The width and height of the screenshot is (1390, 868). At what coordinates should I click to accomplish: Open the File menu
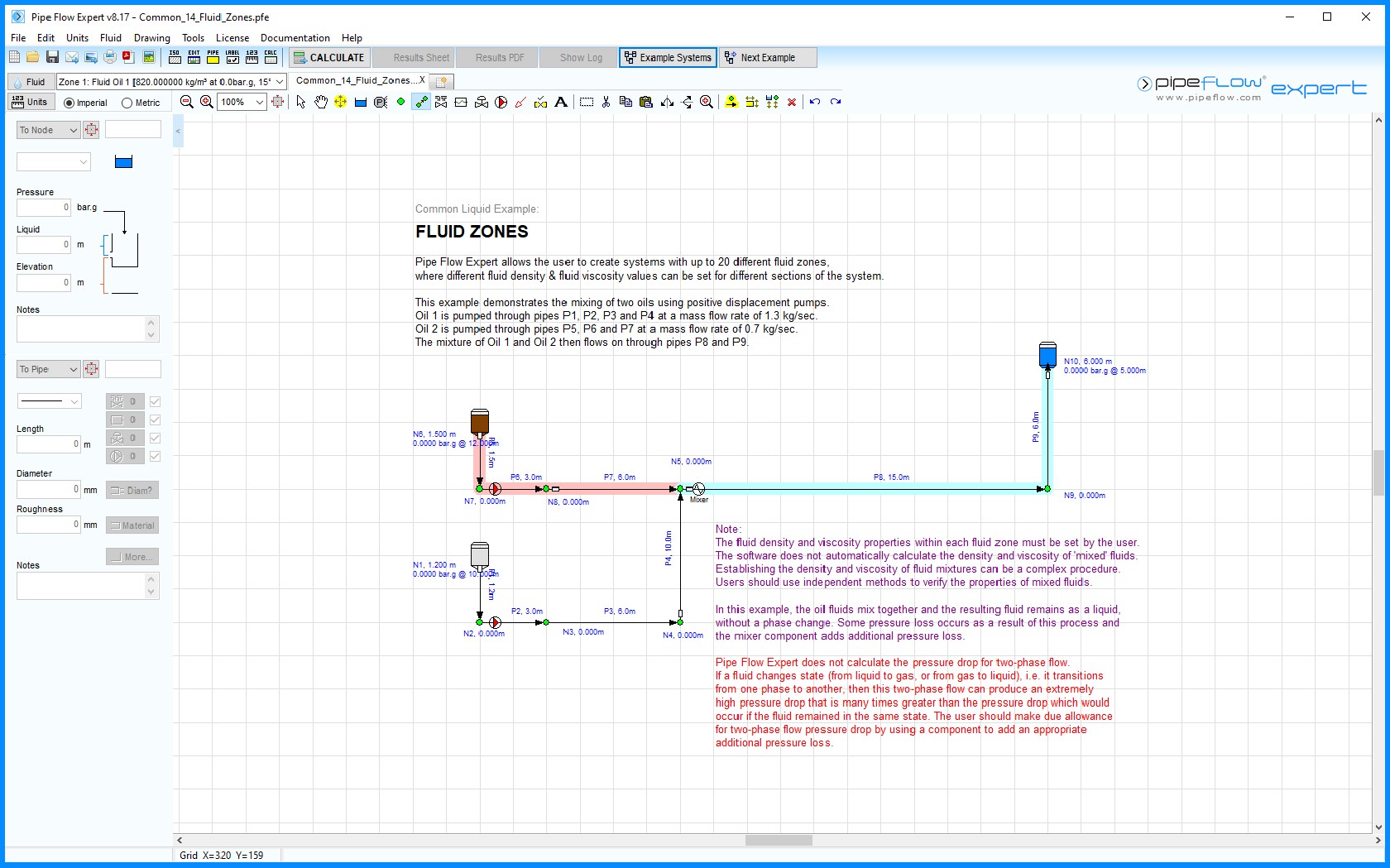click(x=18, y=37)
